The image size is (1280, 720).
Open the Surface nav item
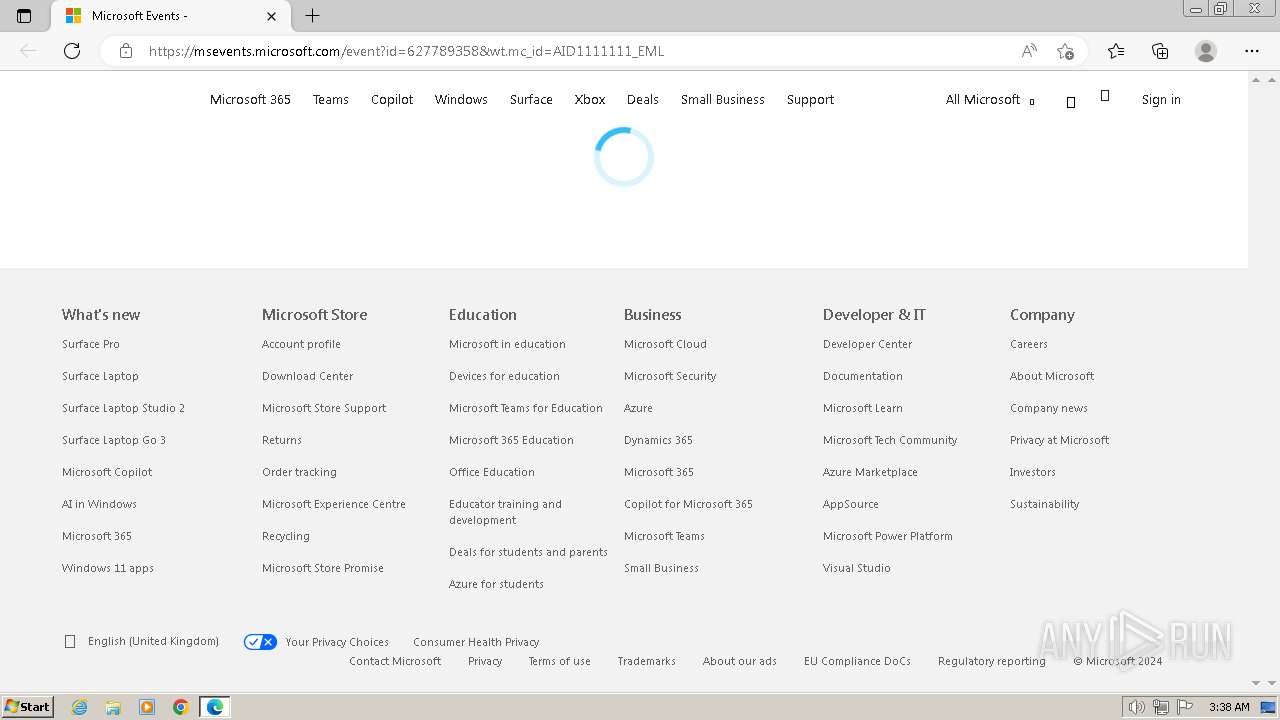coord(531,99)
